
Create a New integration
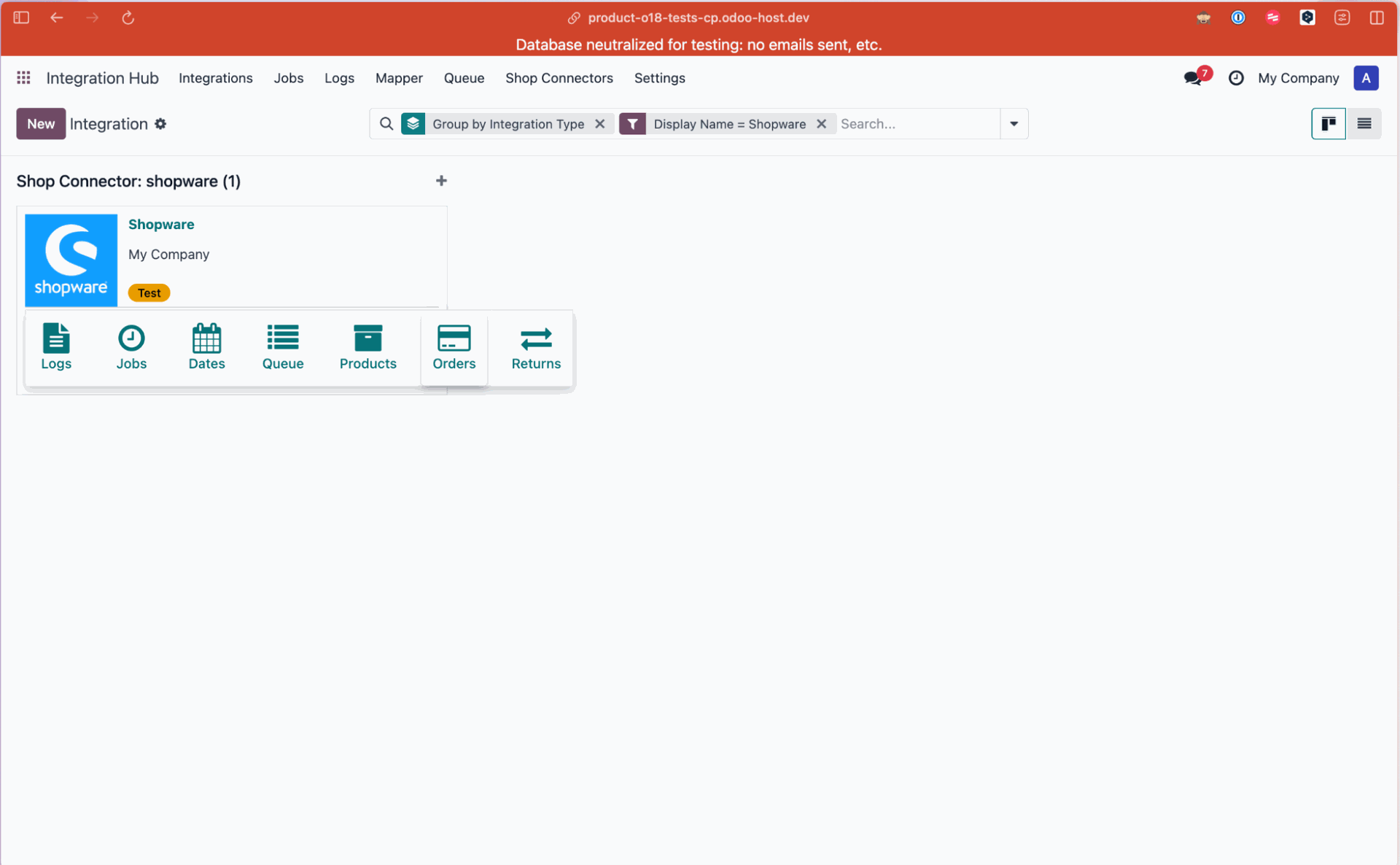click(41, 124)
